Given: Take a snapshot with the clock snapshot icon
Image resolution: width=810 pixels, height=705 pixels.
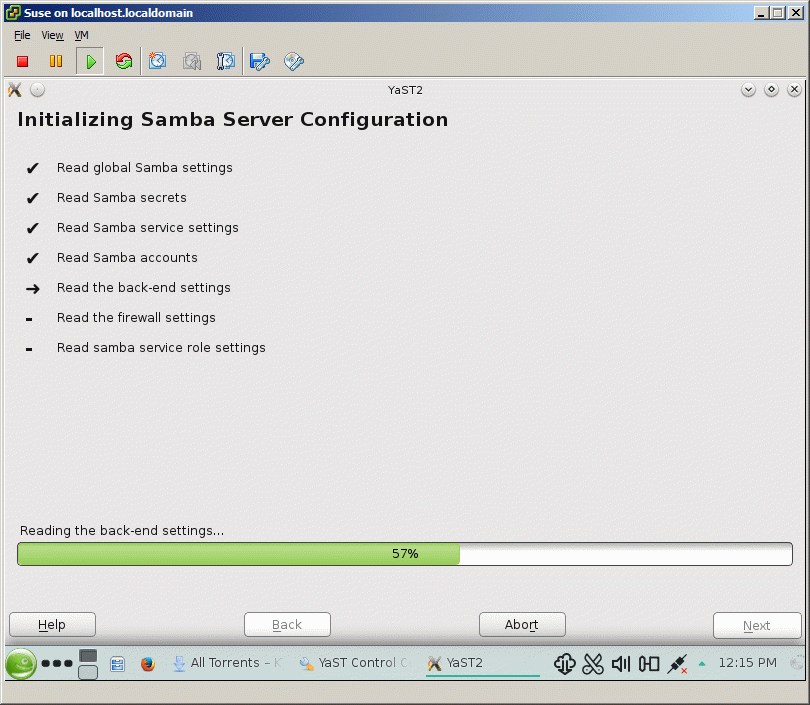Looking at the screenshot, I should pyautogui.click(x=158, y=61).
